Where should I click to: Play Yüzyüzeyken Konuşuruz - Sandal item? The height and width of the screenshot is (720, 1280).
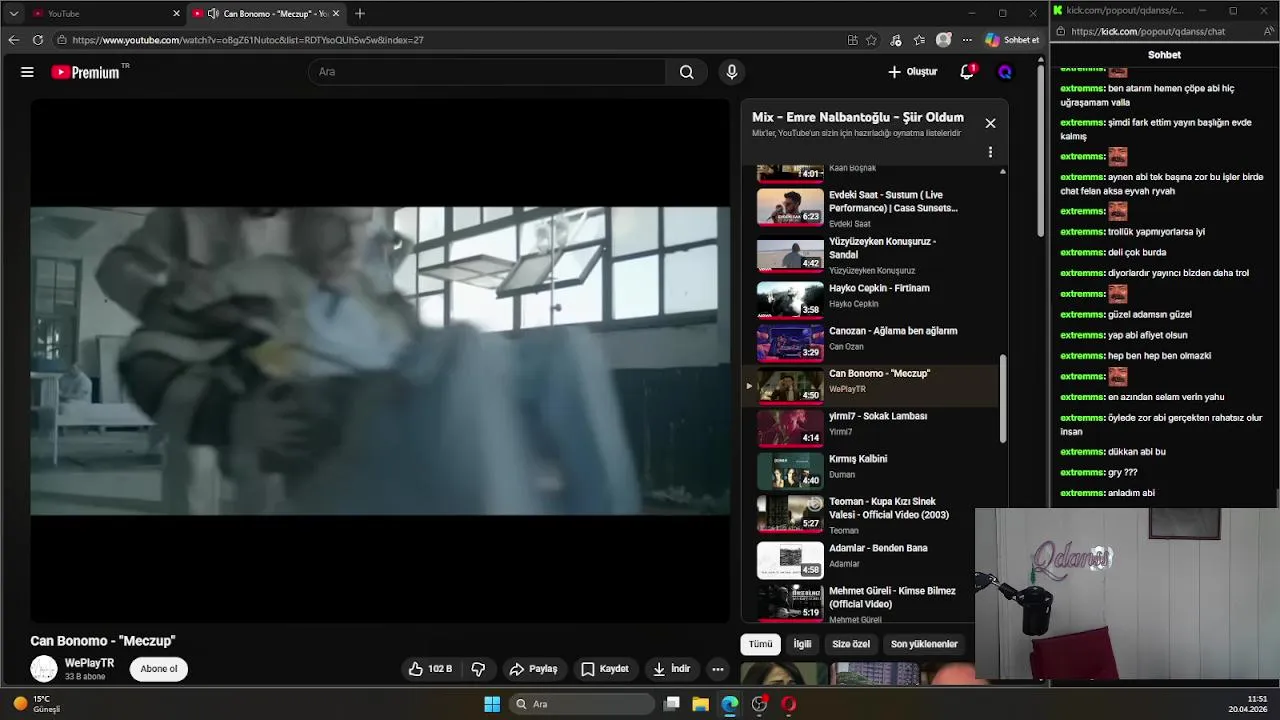tap(870, 255)
